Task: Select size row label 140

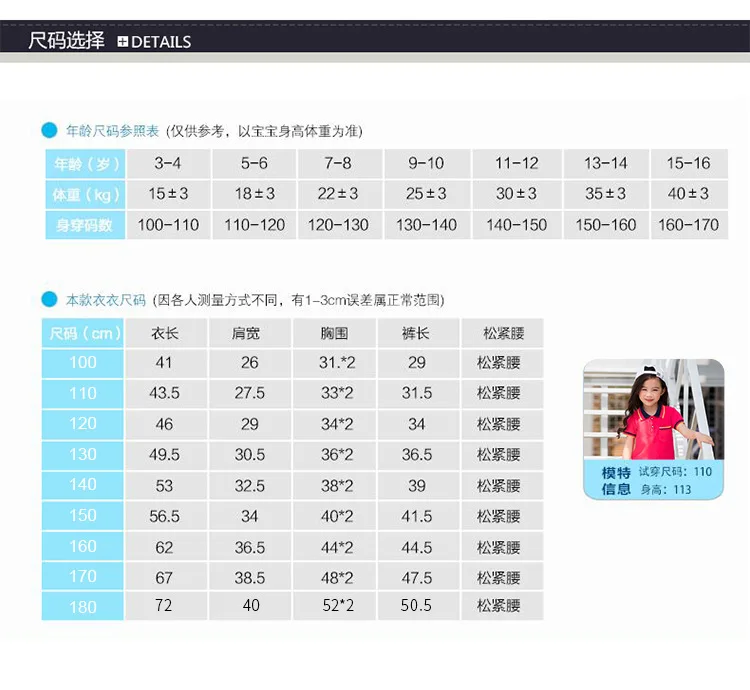Action: pyautogui.click(x=83, y=486)
